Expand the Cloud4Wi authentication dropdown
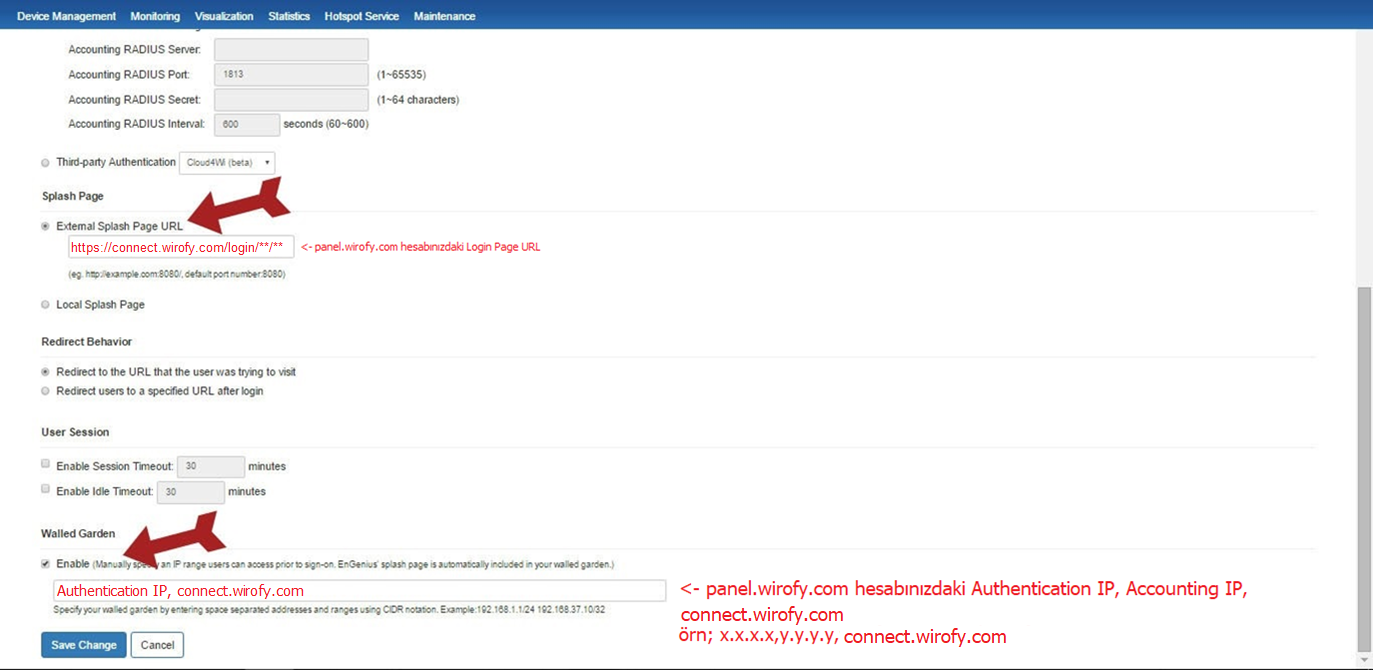 tap(227, 163)
